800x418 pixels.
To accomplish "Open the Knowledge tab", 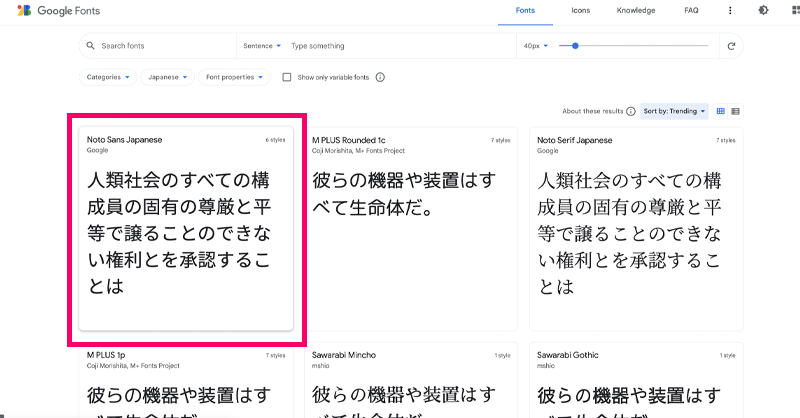I will point(636,11).
